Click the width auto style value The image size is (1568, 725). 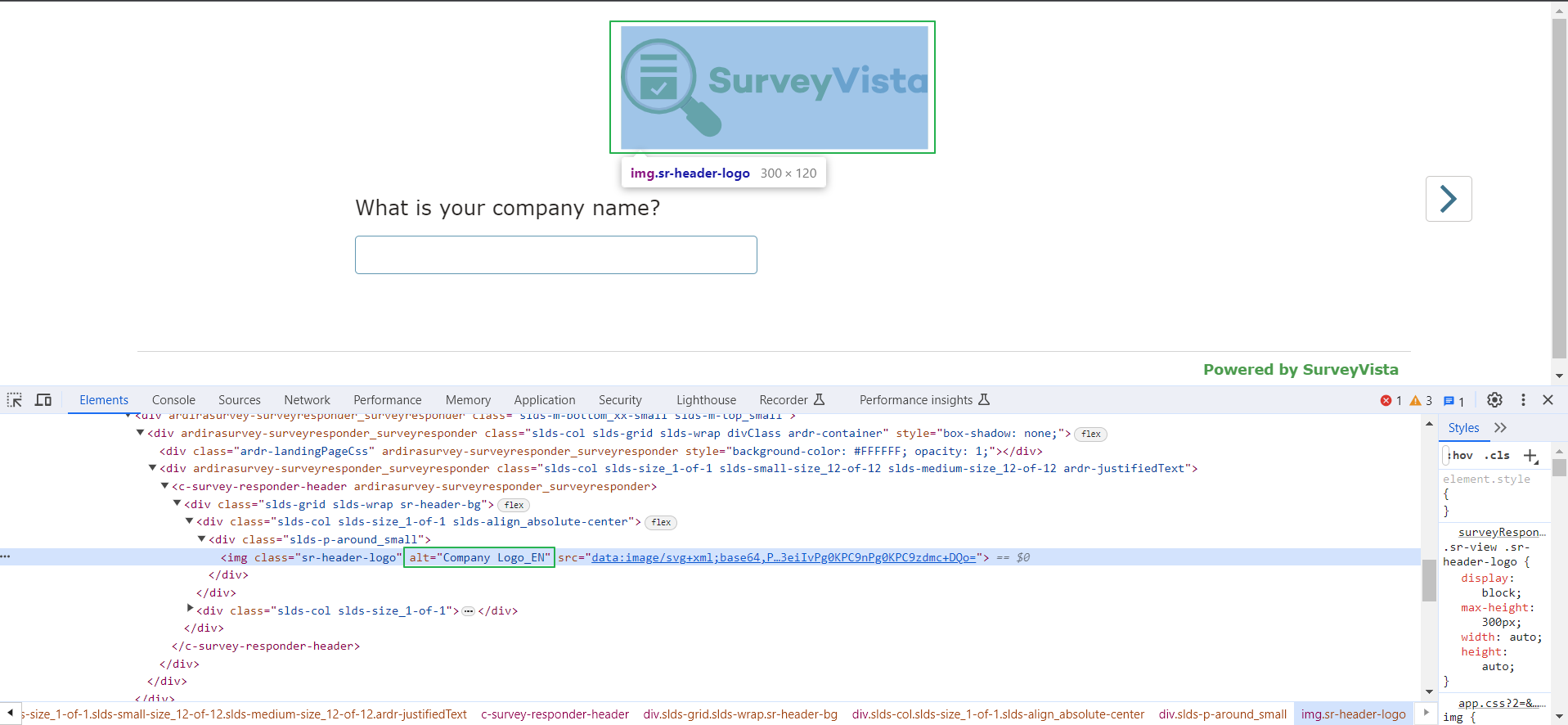(x=1525, y=637)
